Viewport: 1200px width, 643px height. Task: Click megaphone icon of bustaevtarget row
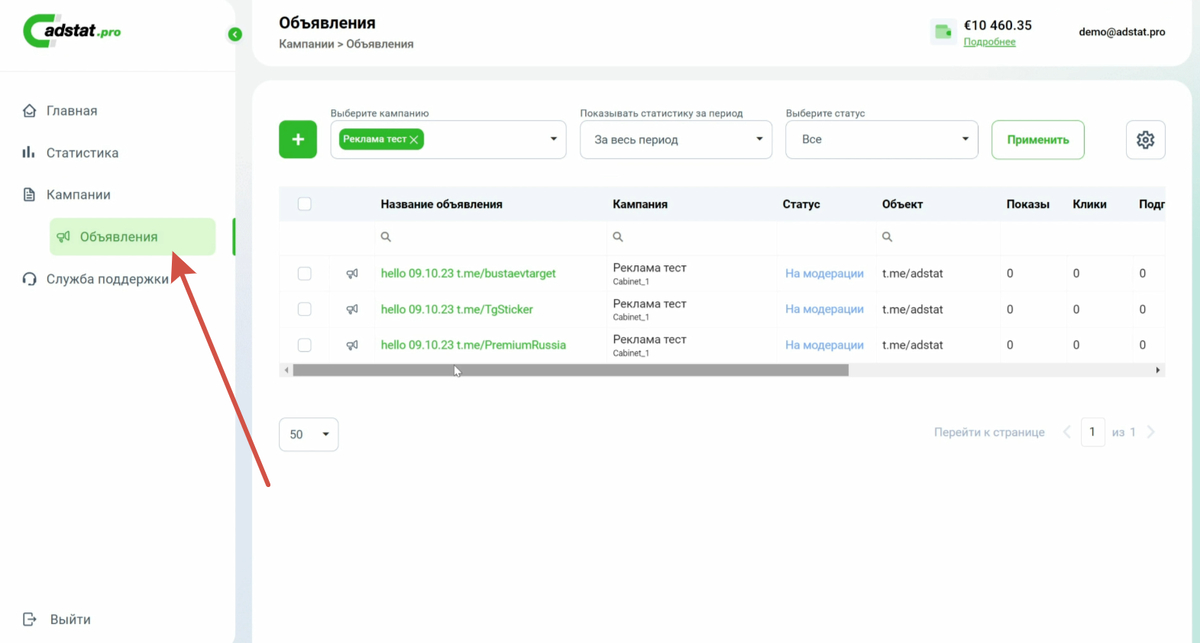[x=352, y=274]
